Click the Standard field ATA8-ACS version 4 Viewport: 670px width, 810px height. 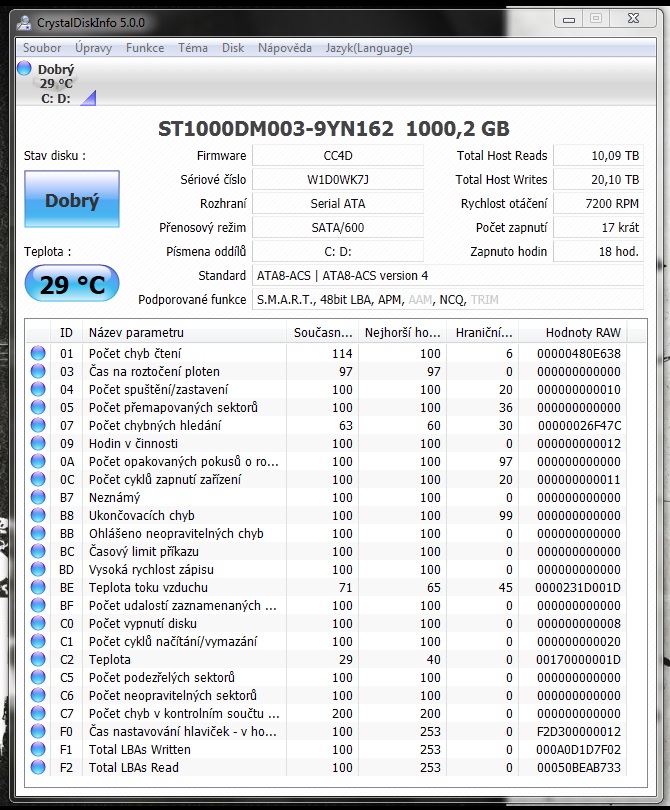pyautogui.click(x=448, y=275)
